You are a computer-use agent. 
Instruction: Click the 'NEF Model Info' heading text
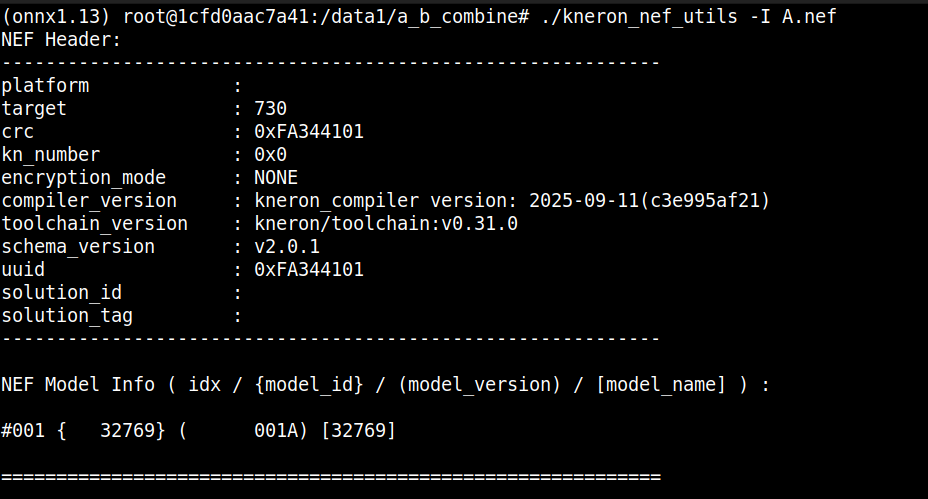click(x=78, y=385)
